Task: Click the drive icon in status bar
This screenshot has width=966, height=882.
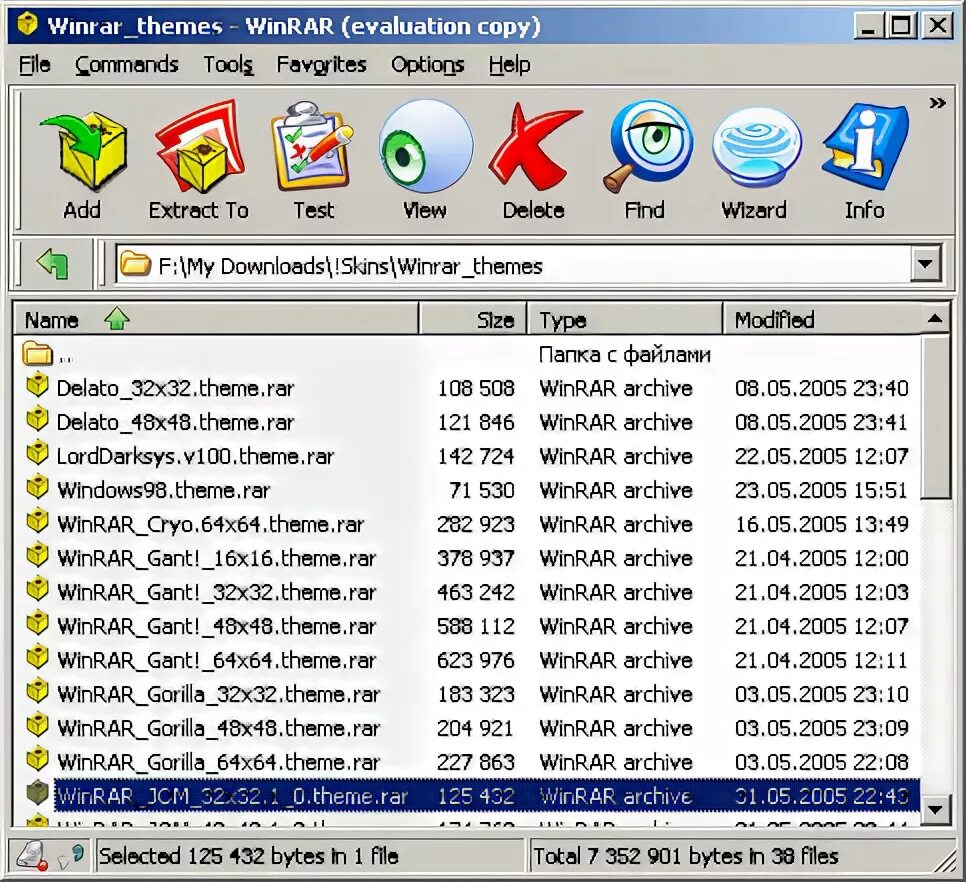Action: tap(33, 856)
